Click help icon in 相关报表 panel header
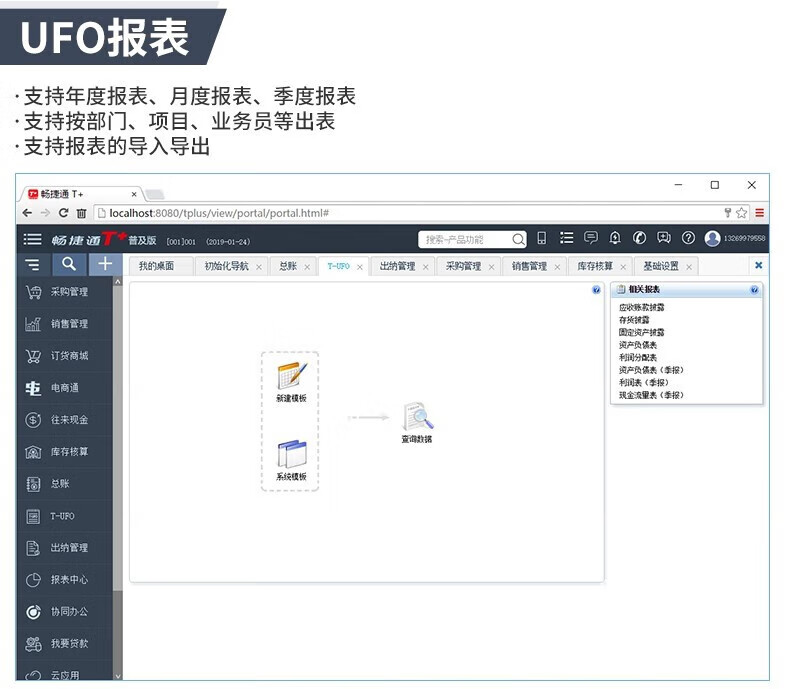Image resolution: width=790 pixels, height=689 pixels. click(754, 290)
